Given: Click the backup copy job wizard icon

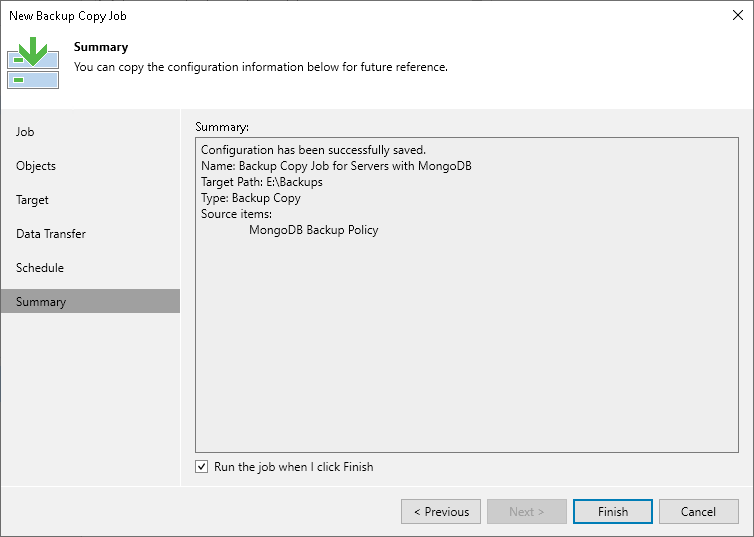Looking at the screenshot, I should [x=33, y=63].
